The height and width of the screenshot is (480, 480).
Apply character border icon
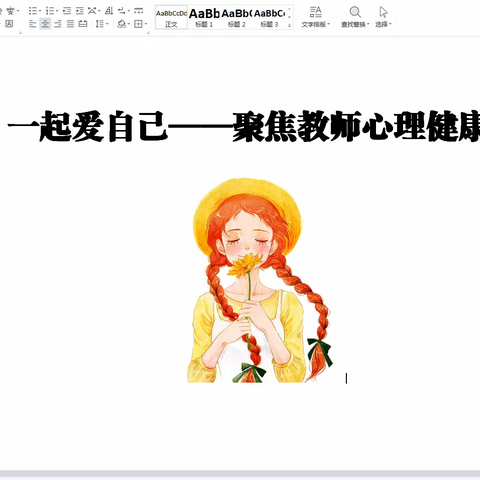point(9,24)
